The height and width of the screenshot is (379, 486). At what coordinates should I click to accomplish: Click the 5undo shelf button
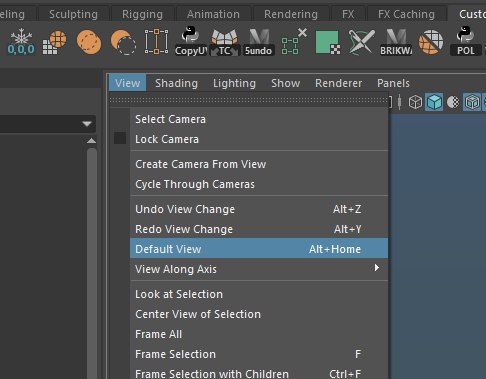coord(259,42)
